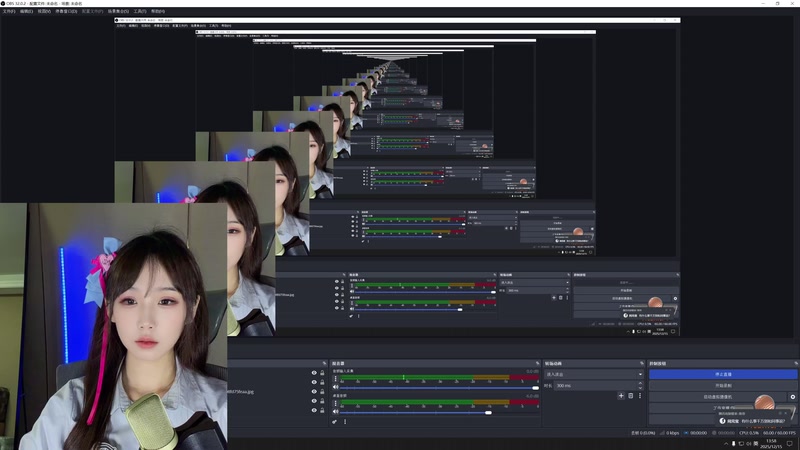This screenshot has width=800, height=450.
Task: Click the 启动虚拟摄像机 virtual camera button
Action: [718, 397]
